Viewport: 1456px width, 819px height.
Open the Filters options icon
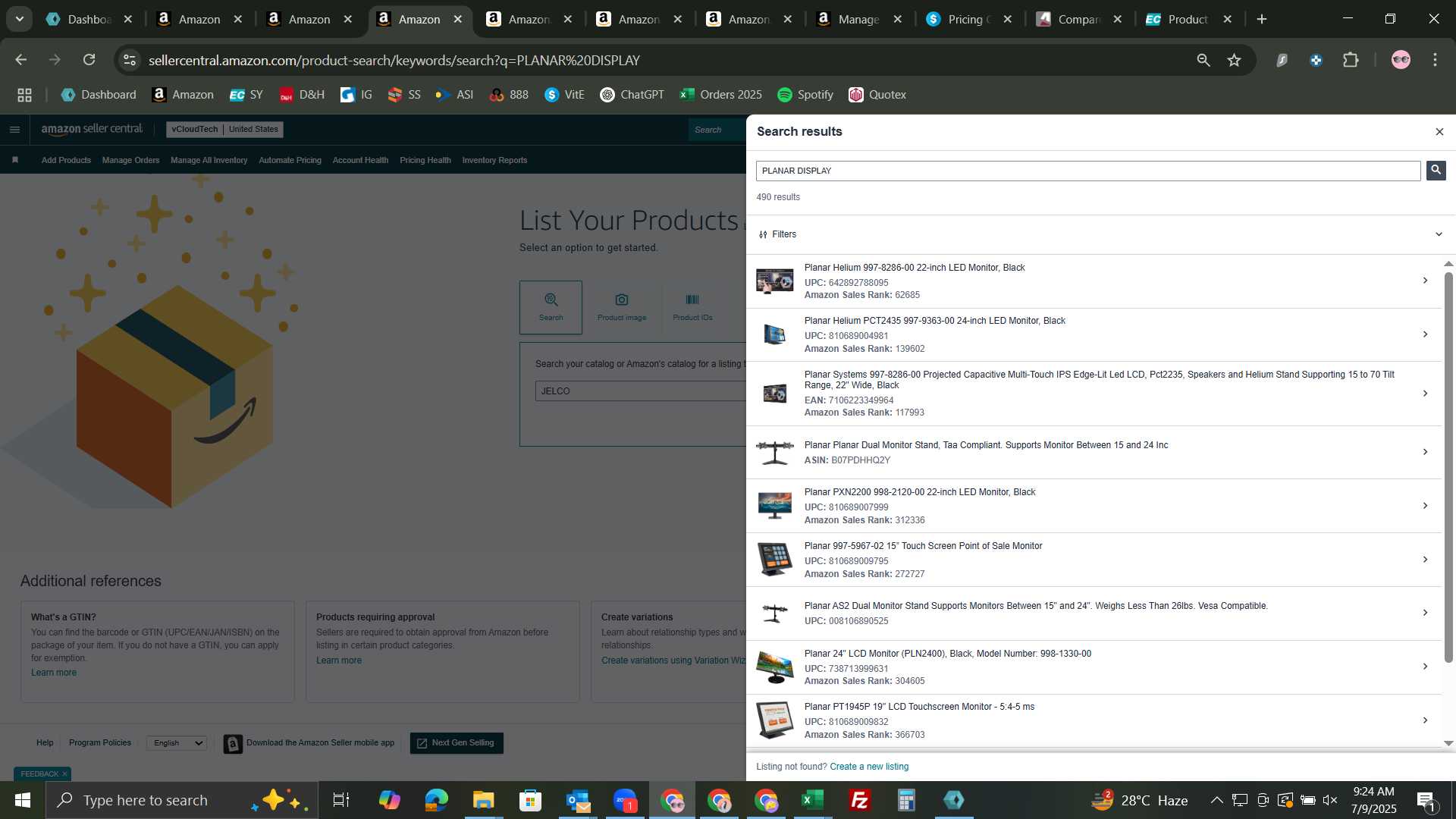click(763, 234)
